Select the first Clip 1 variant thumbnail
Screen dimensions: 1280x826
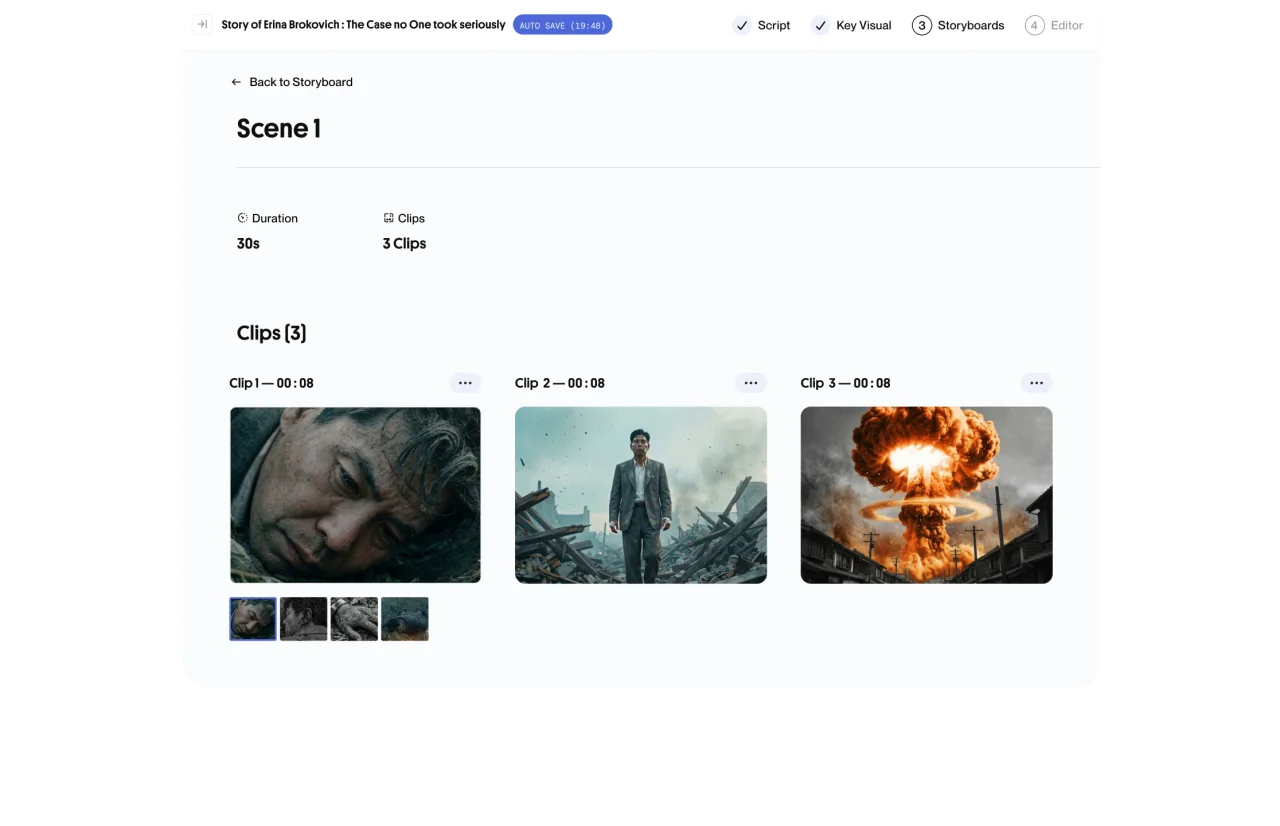tap(253, 619)
